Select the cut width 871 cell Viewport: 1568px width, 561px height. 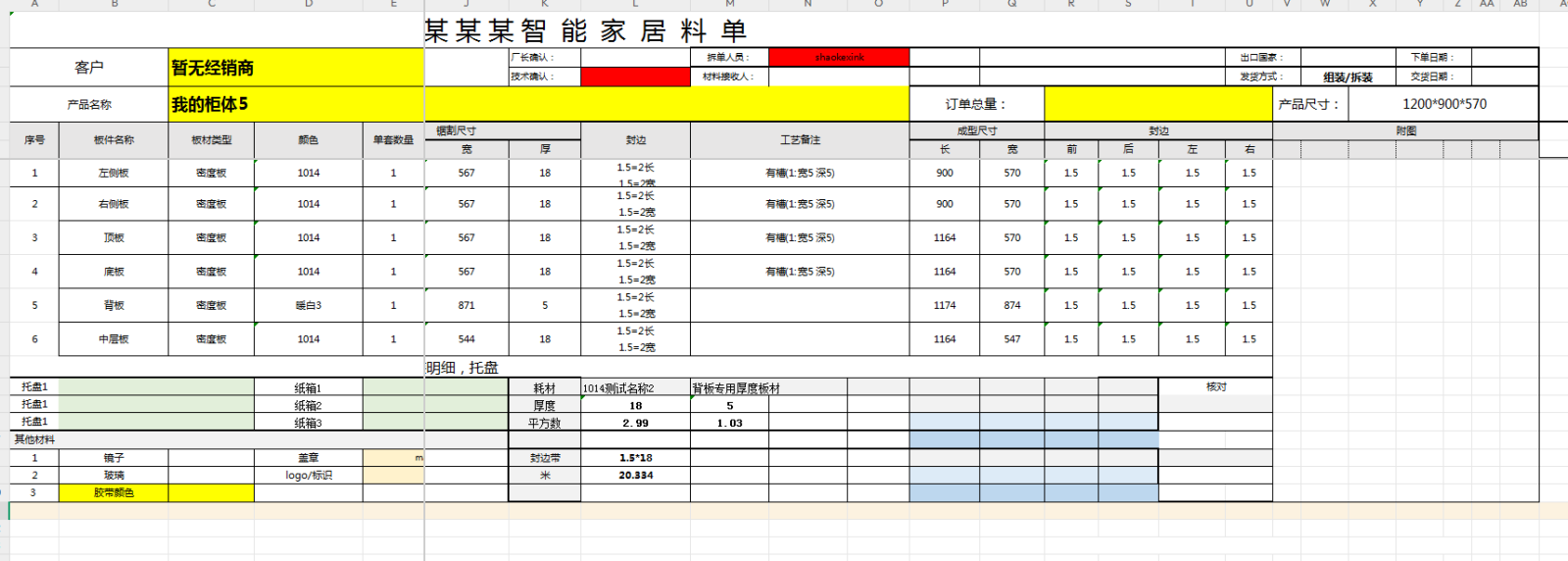[466, 305]
